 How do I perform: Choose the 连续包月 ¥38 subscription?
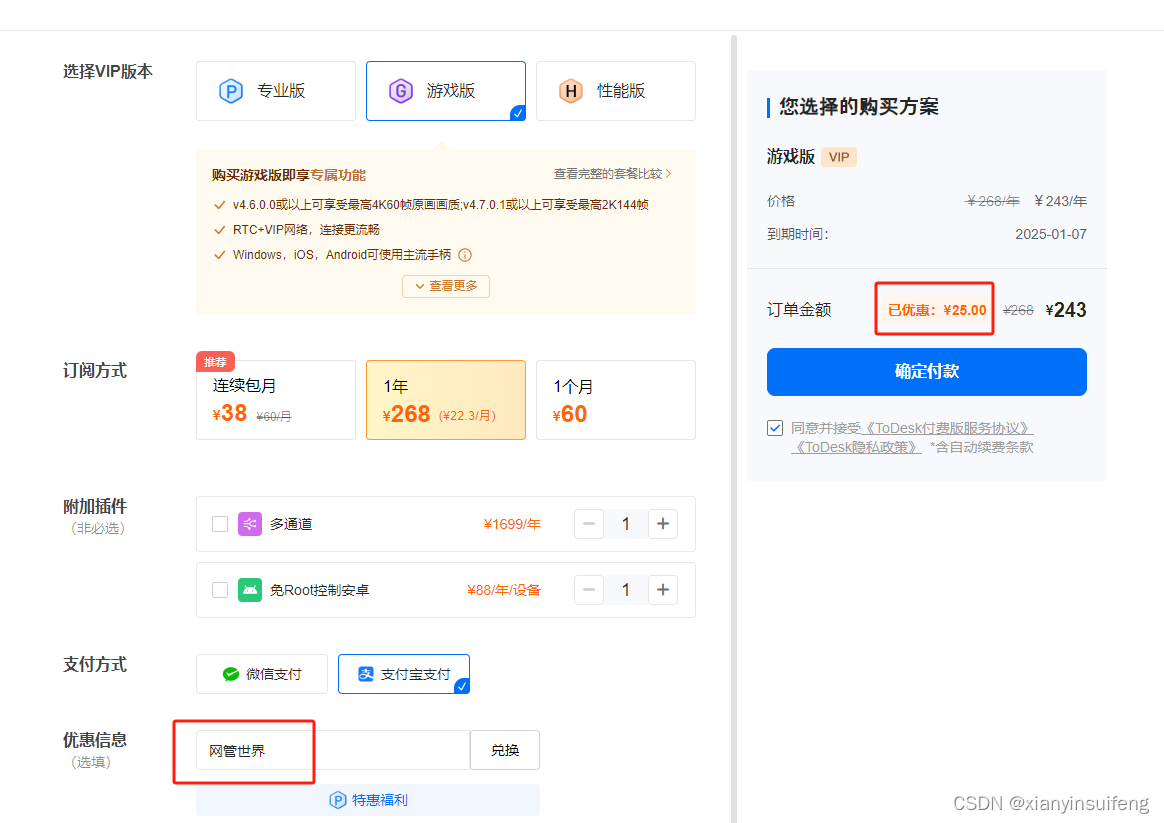(x=275, y=400)
